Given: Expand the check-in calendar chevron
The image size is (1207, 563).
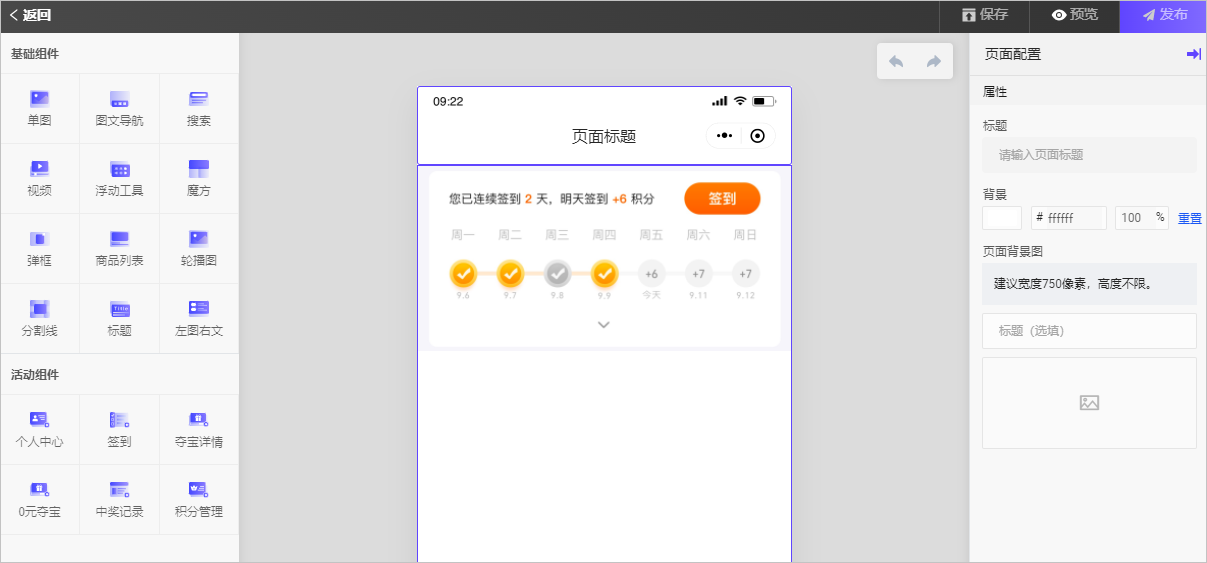Looking at the screenshot, I should (604, 324).
